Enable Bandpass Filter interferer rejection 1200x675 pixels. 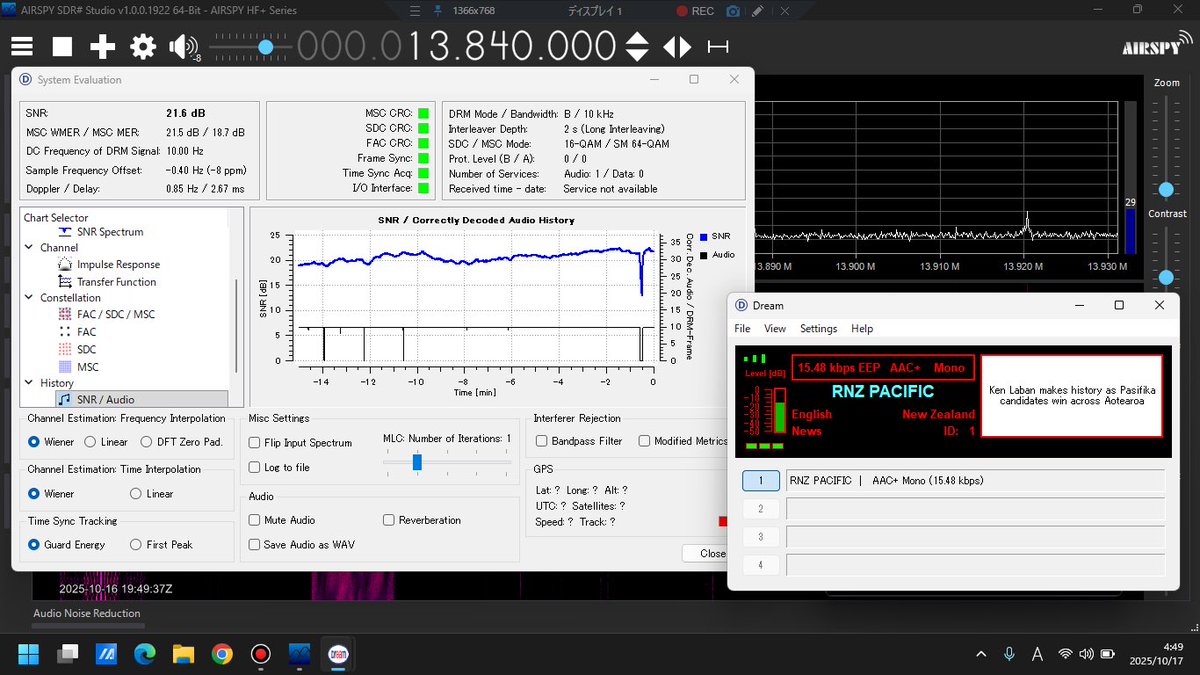(x=541, y=441)
